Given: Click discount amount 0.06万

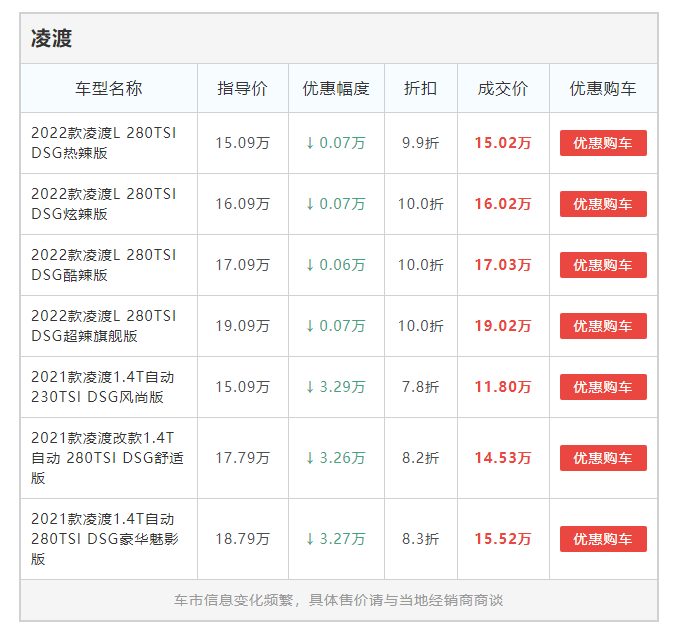Looking at the screenshot, I should coord(336,265).
